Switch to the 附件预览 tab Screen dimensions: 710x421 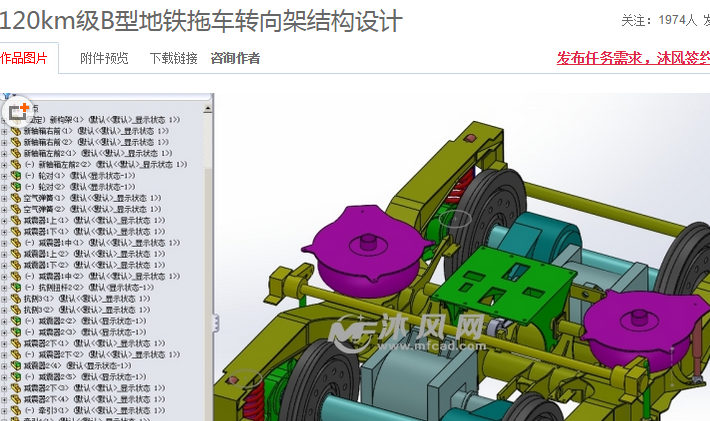[x=104, y=58]
